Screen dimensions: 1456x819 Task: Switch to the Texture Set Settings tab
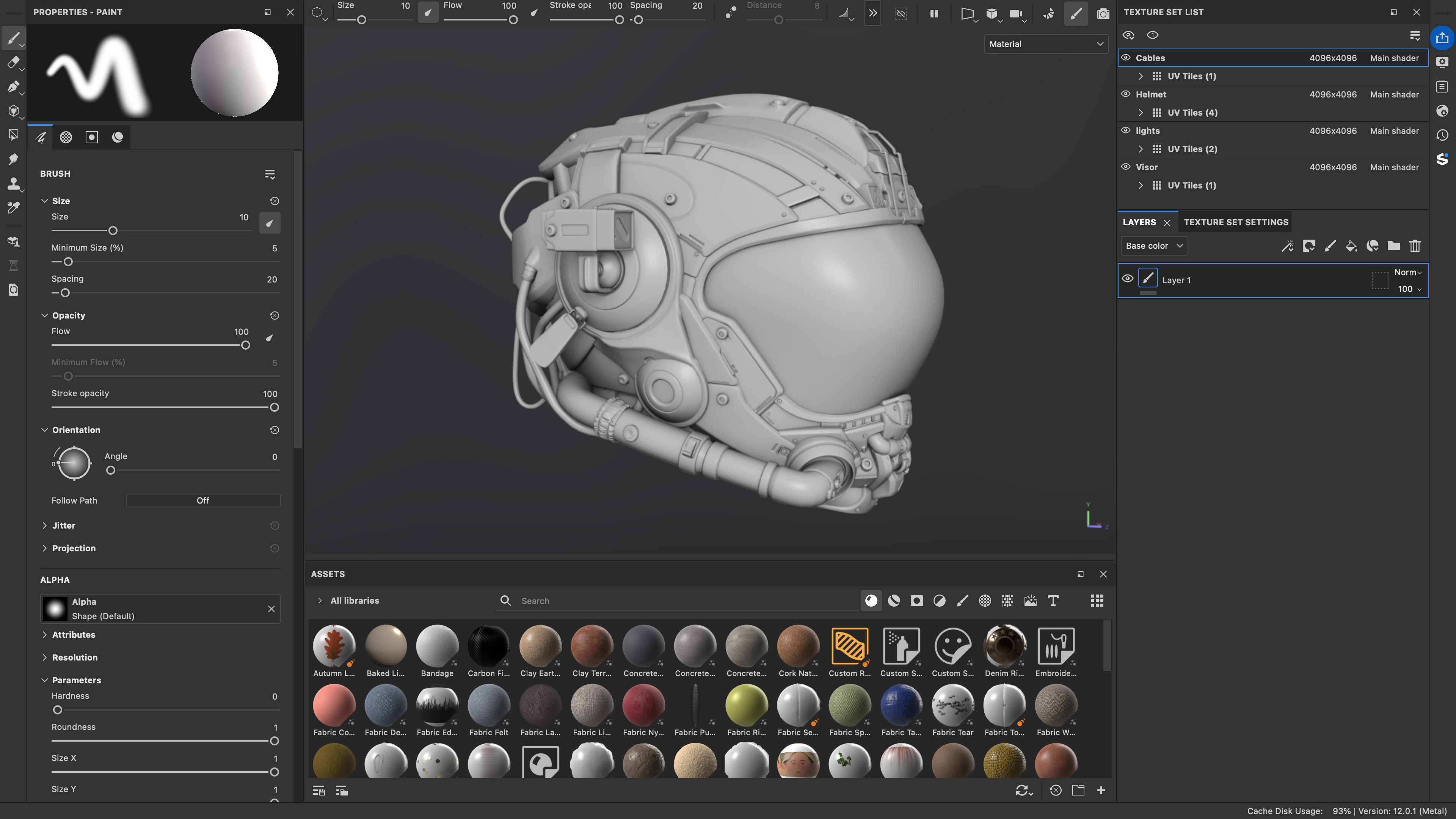1236,221
